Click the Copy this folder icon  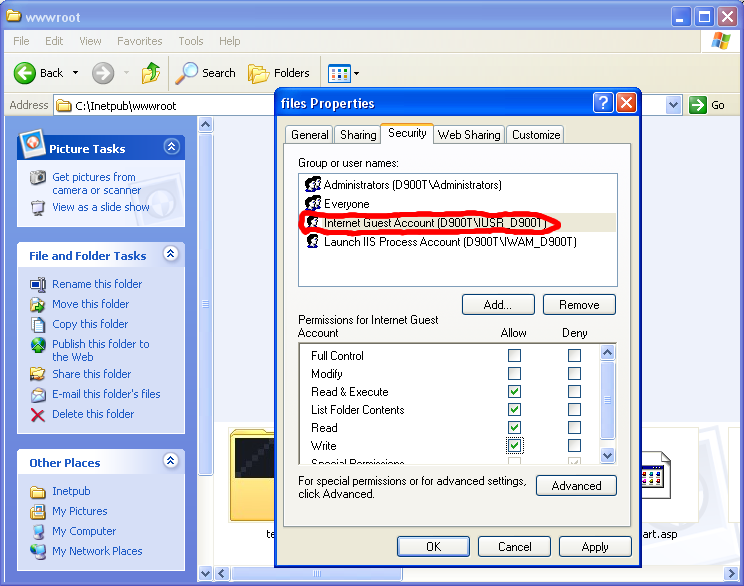38,324
